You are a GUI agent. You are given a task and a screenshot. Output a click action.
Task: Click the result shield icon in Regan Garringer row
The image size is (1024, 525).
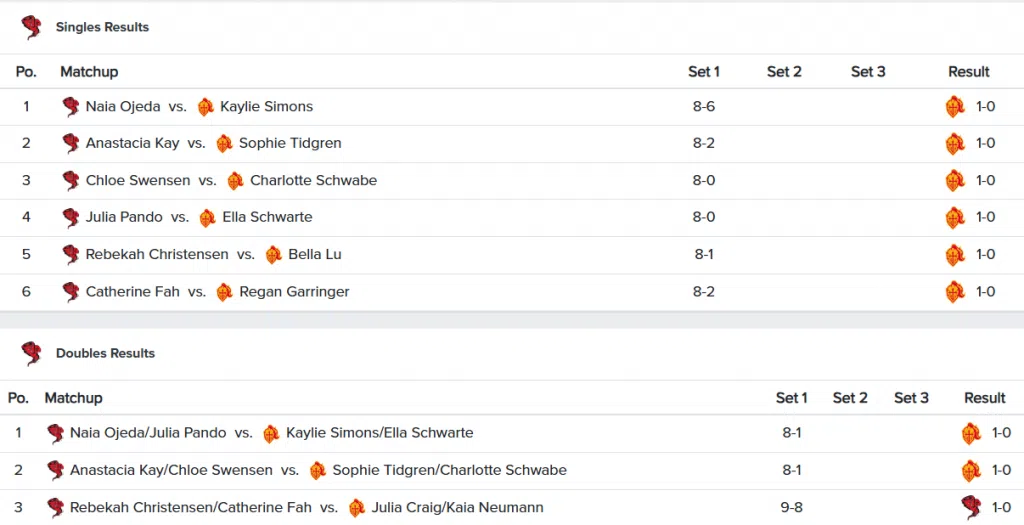click(955, 292)
